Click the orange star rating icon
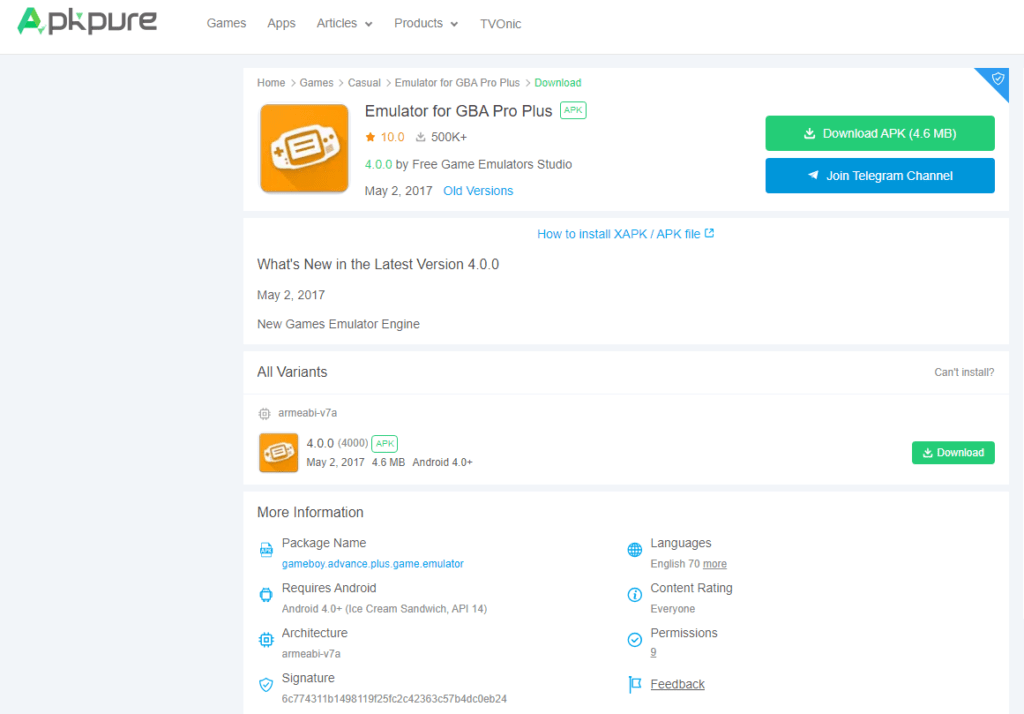 (x=370, y=137)
